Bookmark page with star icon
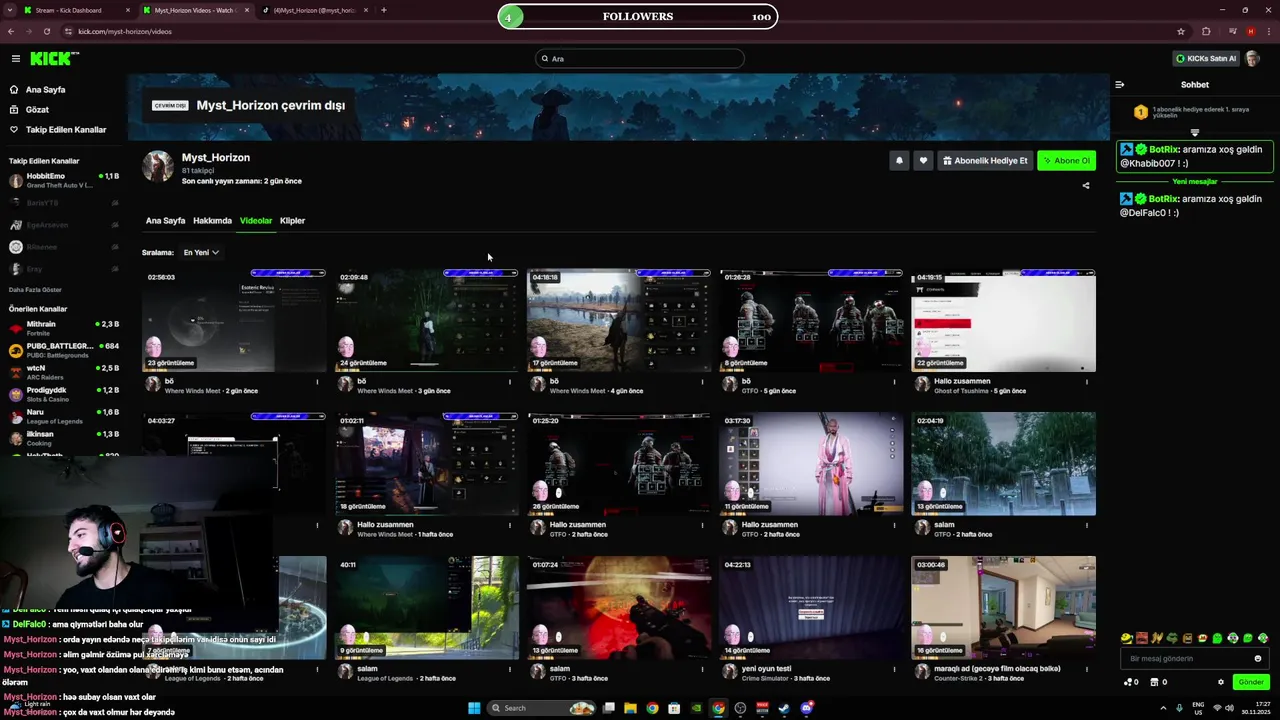1280x720 pixels. coord(1181,31)
